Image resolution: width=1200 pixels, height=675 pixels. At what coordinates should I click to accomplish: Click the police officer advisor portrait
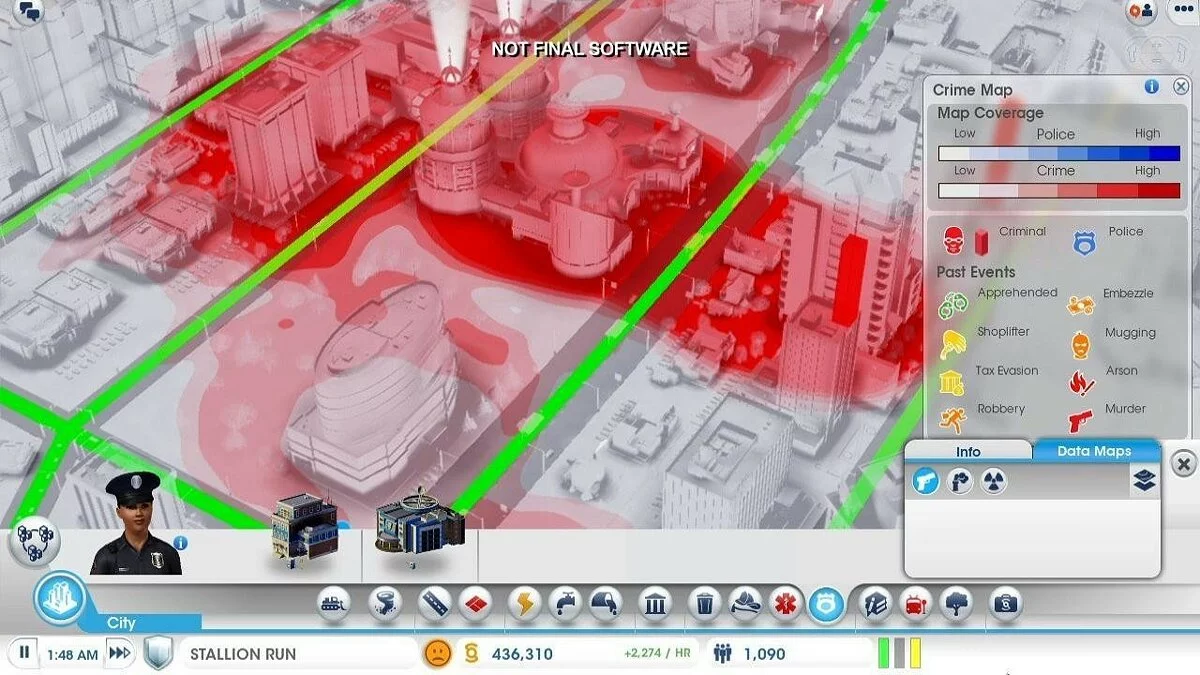click(x=136, y=523)
